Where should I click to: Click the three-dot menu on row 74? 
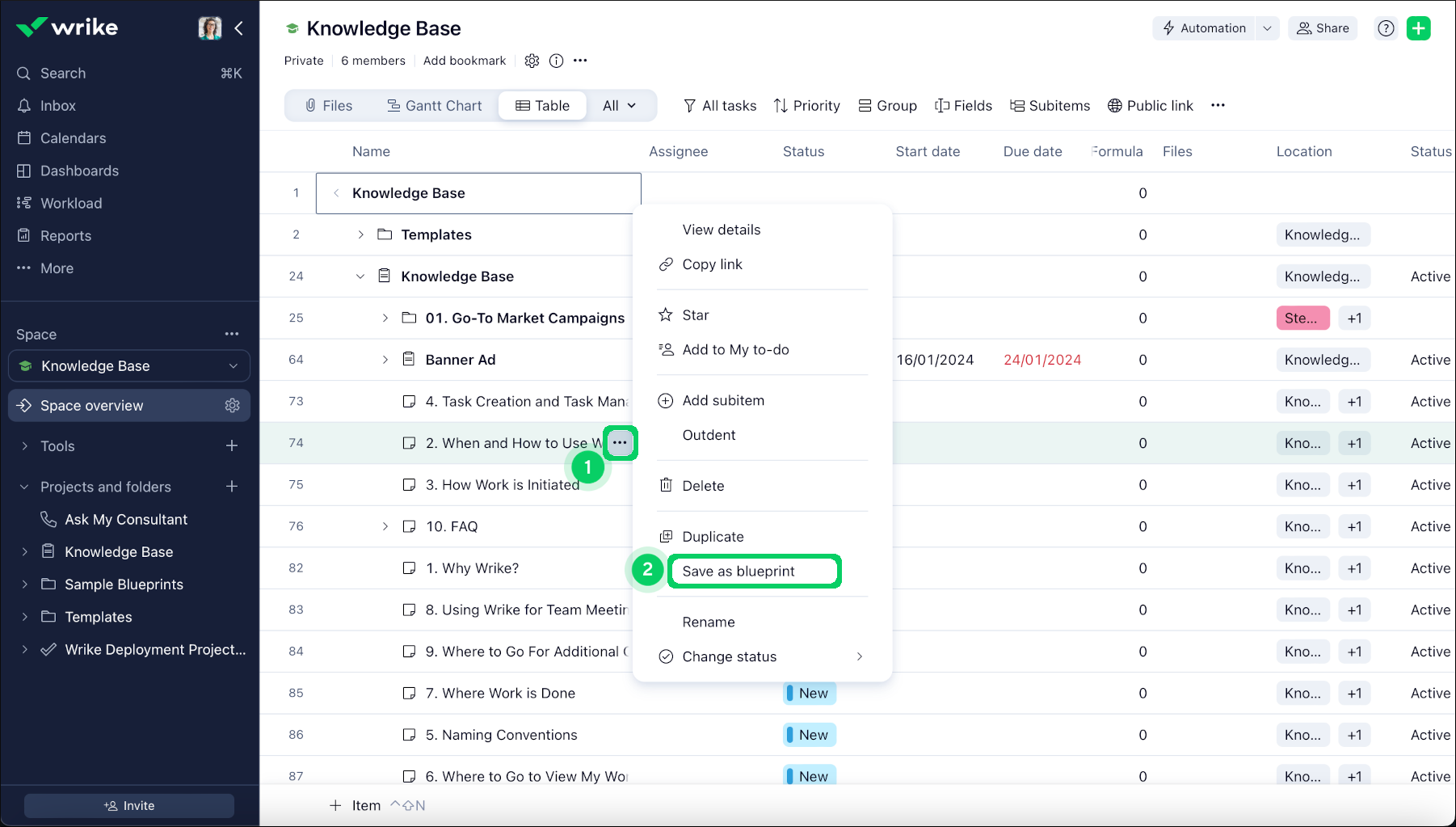[620, 443]
